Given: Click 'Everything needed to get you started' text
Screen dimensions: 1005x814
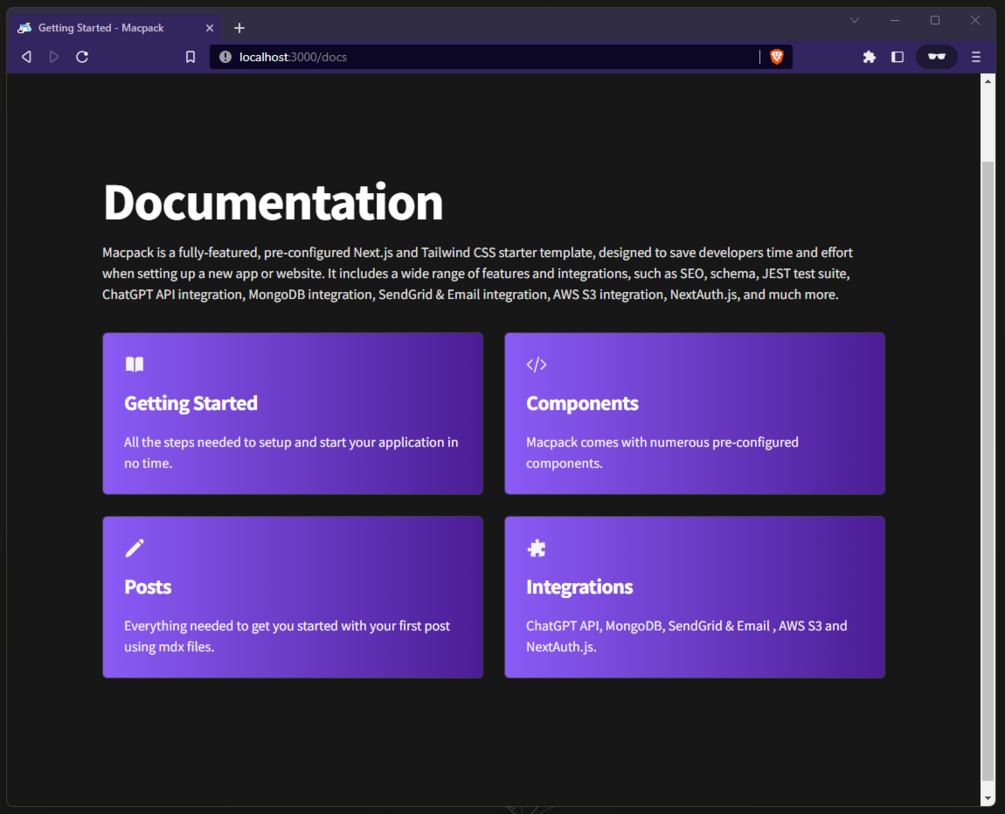Looking at the screenshot, I should (x=287, y=636).
